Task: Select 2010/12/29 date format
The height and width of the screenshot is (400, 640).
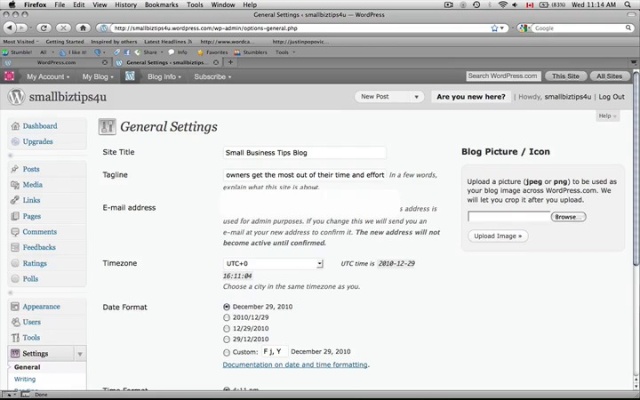Action: point(227,318)
